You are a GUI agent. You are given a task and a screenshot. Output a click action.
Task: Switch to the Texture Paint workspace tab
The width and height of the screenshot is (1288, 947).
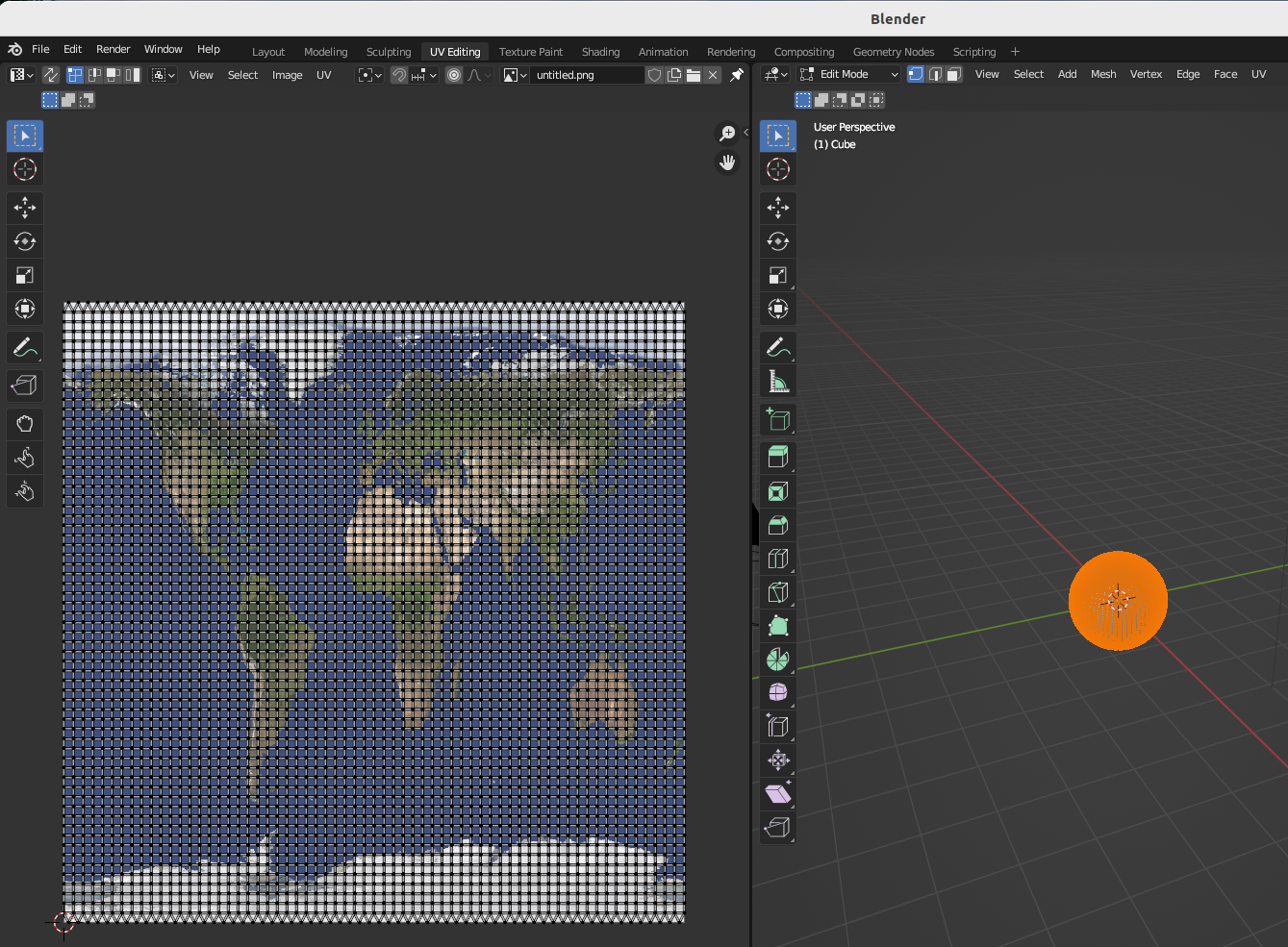point(531,52)
